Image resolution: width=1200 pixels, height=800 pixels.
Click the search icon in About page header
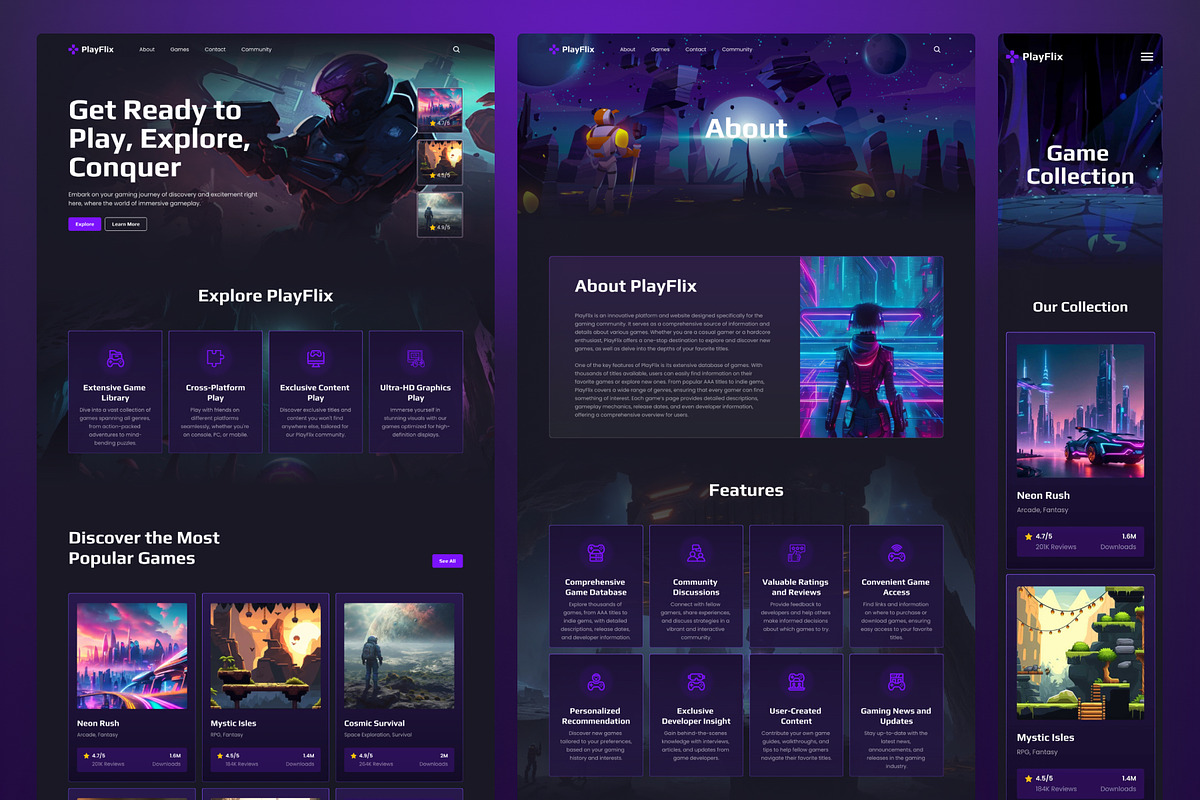tap(937, 49)
